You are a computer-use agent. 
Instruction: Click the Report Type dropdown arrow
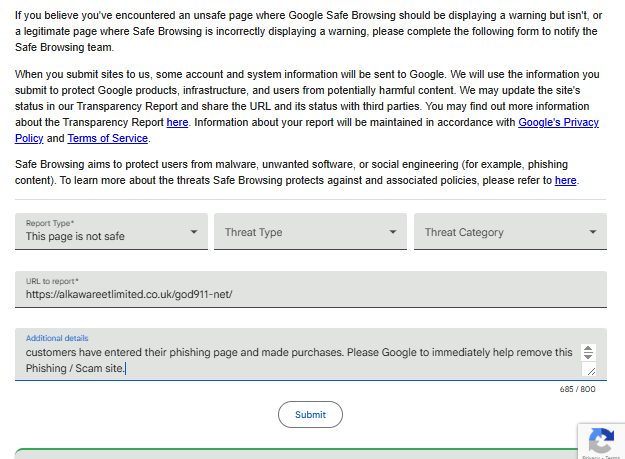pos(194,232)
